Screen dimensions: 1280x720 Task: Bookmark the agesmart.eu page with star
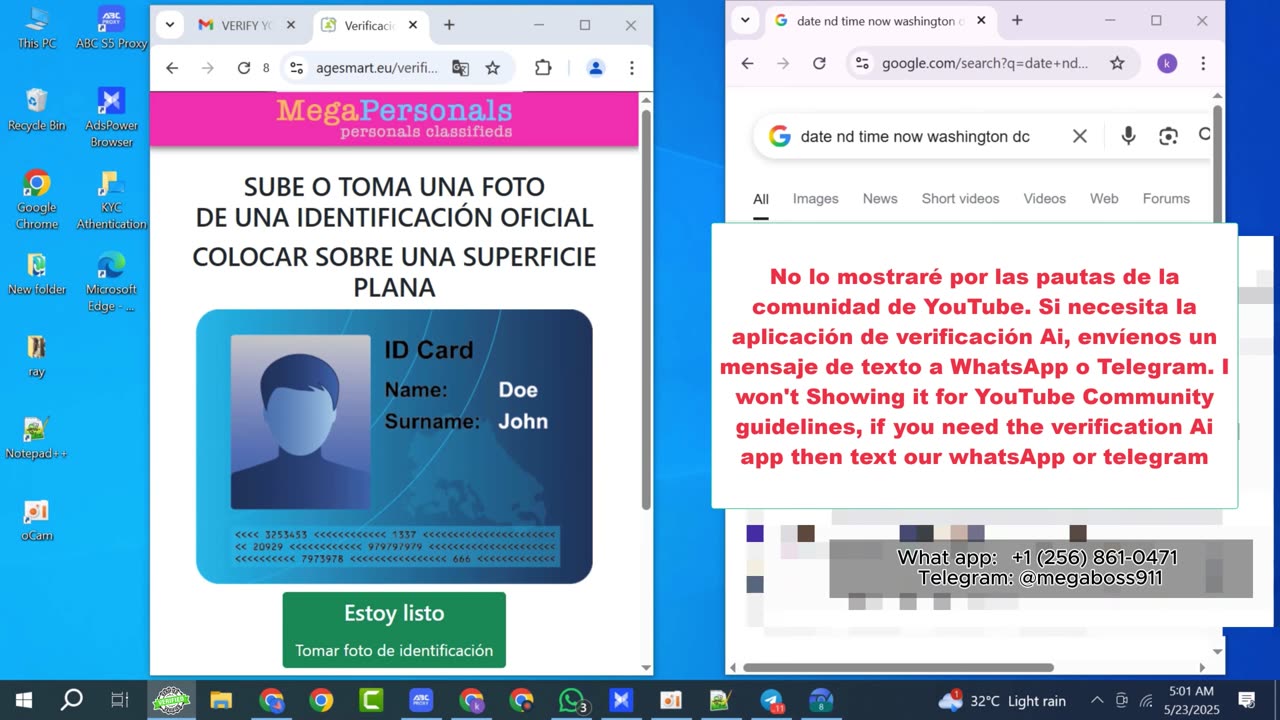coord(492,68)
